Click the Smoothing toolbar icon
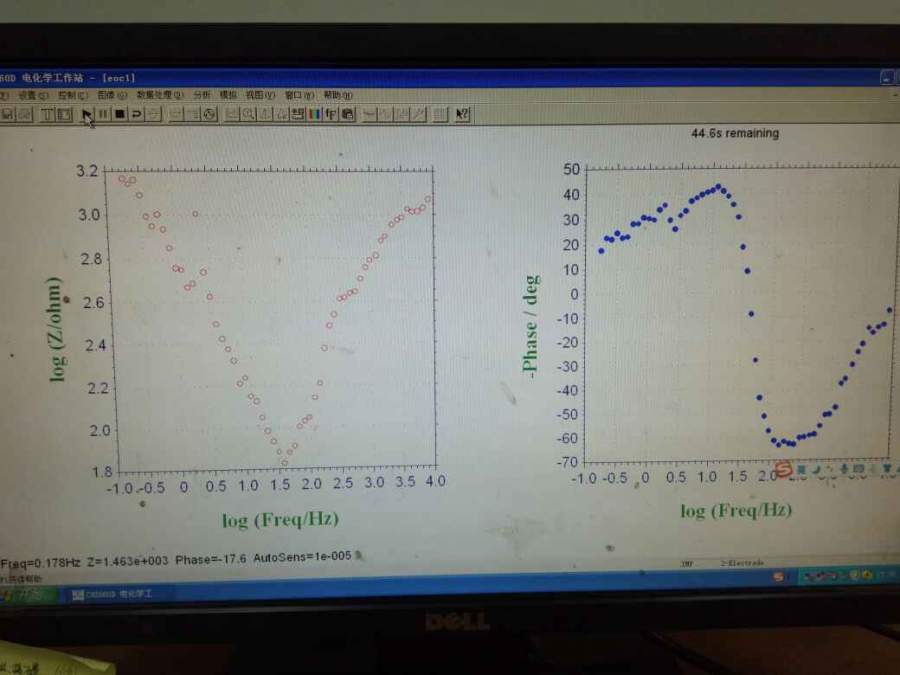Screen dimensions: 900x675 coord(370,114)
